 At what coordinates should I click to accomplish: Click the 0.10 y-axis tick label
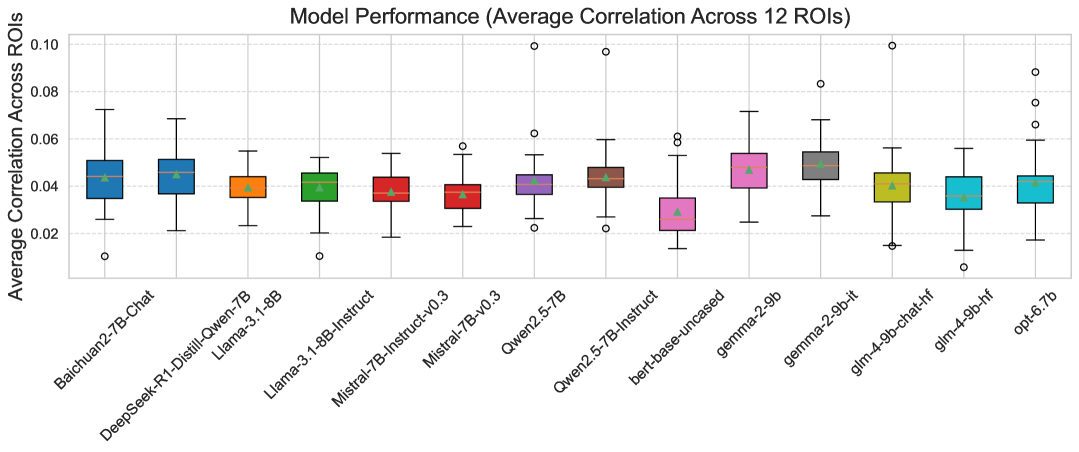(49, 45)
